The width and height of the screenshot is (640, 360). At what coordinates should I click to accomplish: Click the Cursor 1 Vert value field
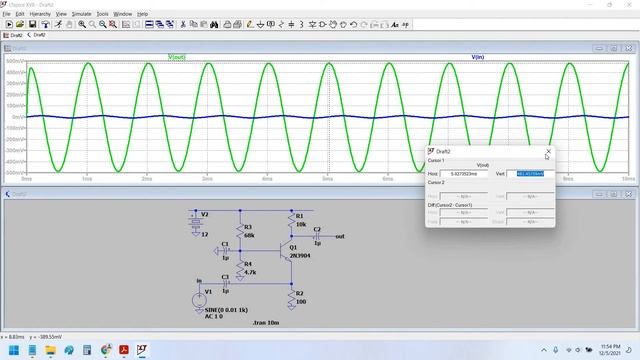530,174
